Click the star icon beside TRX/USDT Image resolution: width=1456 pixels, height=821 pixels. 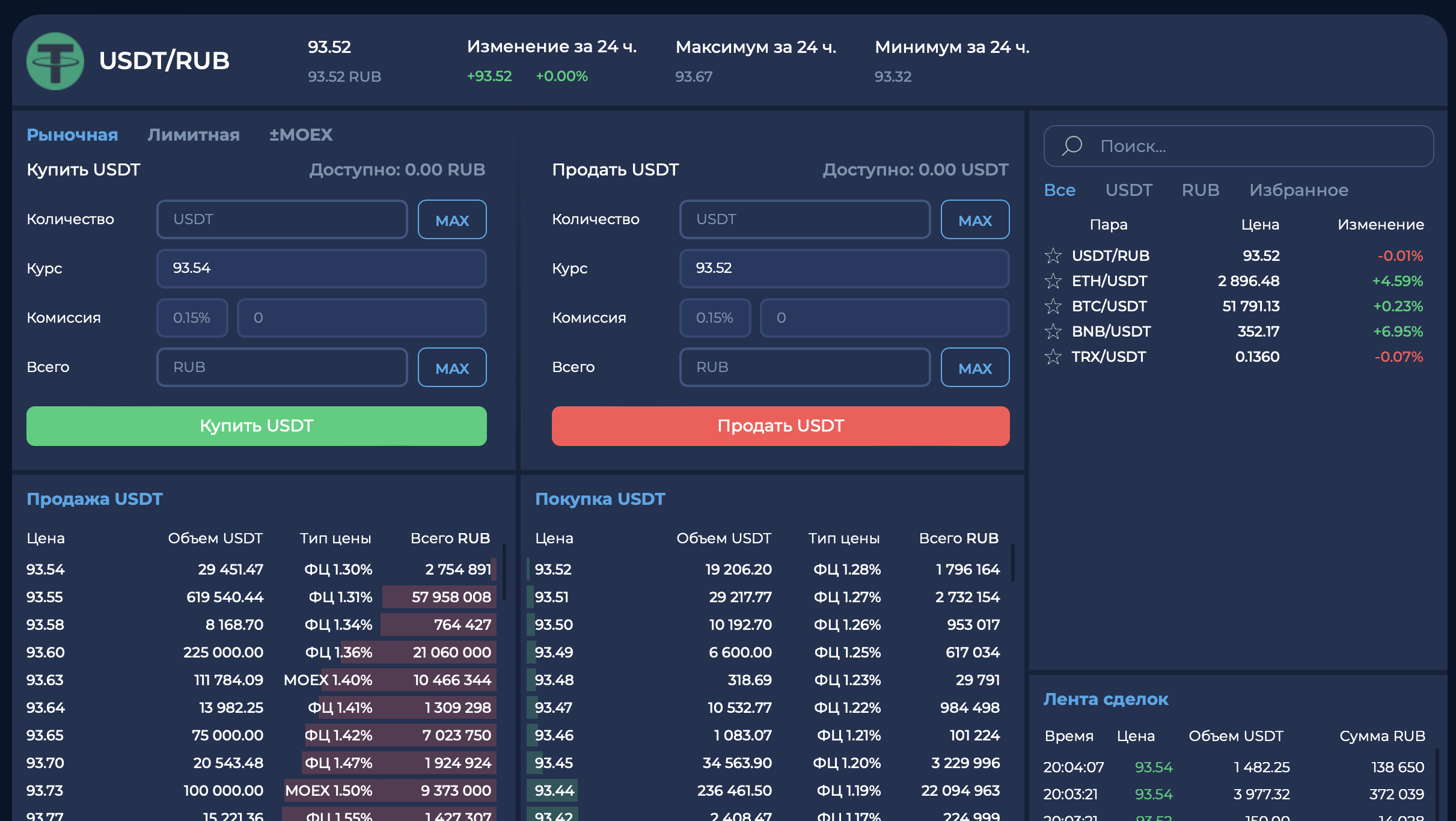pyautogui.click(x=1053, y=357)
